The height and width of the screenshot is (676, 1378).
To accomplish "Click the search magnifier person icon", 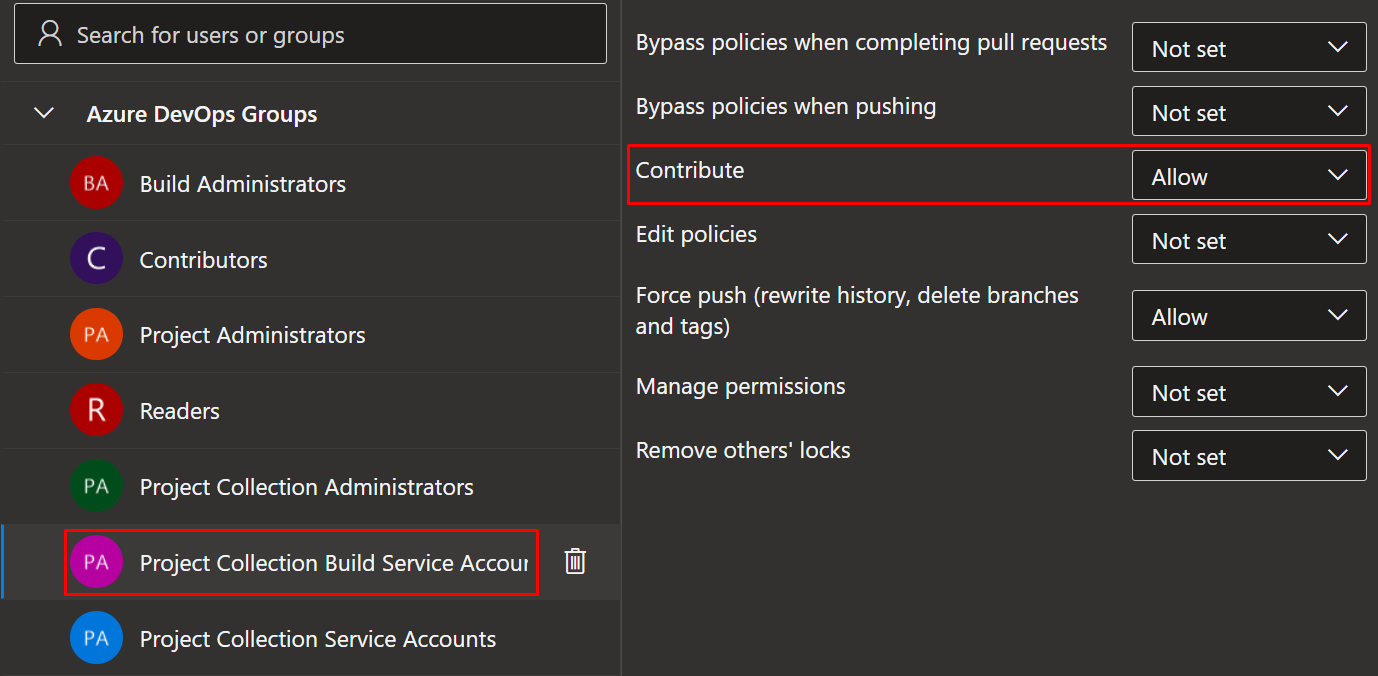I will click(48, 33).
